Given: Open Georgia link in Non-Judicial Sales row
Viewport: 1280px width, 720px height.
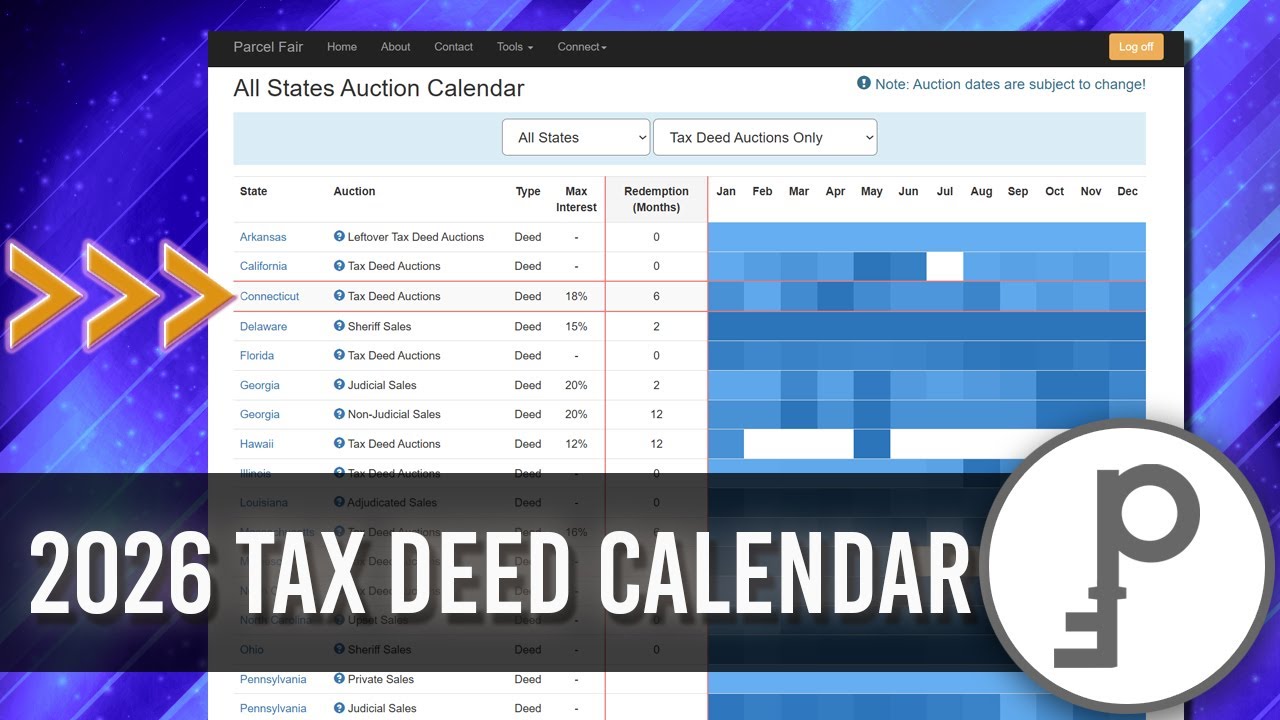Looking at the screenshot, I should click(x=260, y=414).
